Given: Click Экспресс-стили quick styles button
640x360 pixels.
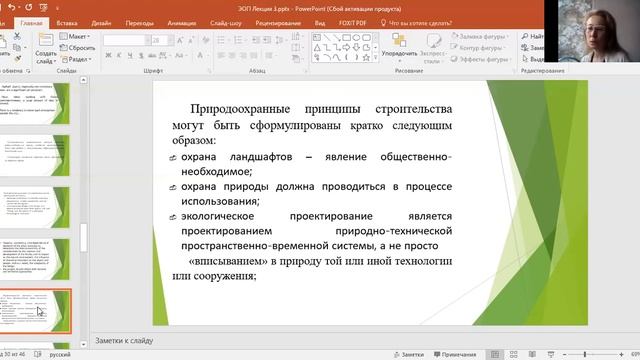Looking at the screenshot, I should [x=433, y=49].
